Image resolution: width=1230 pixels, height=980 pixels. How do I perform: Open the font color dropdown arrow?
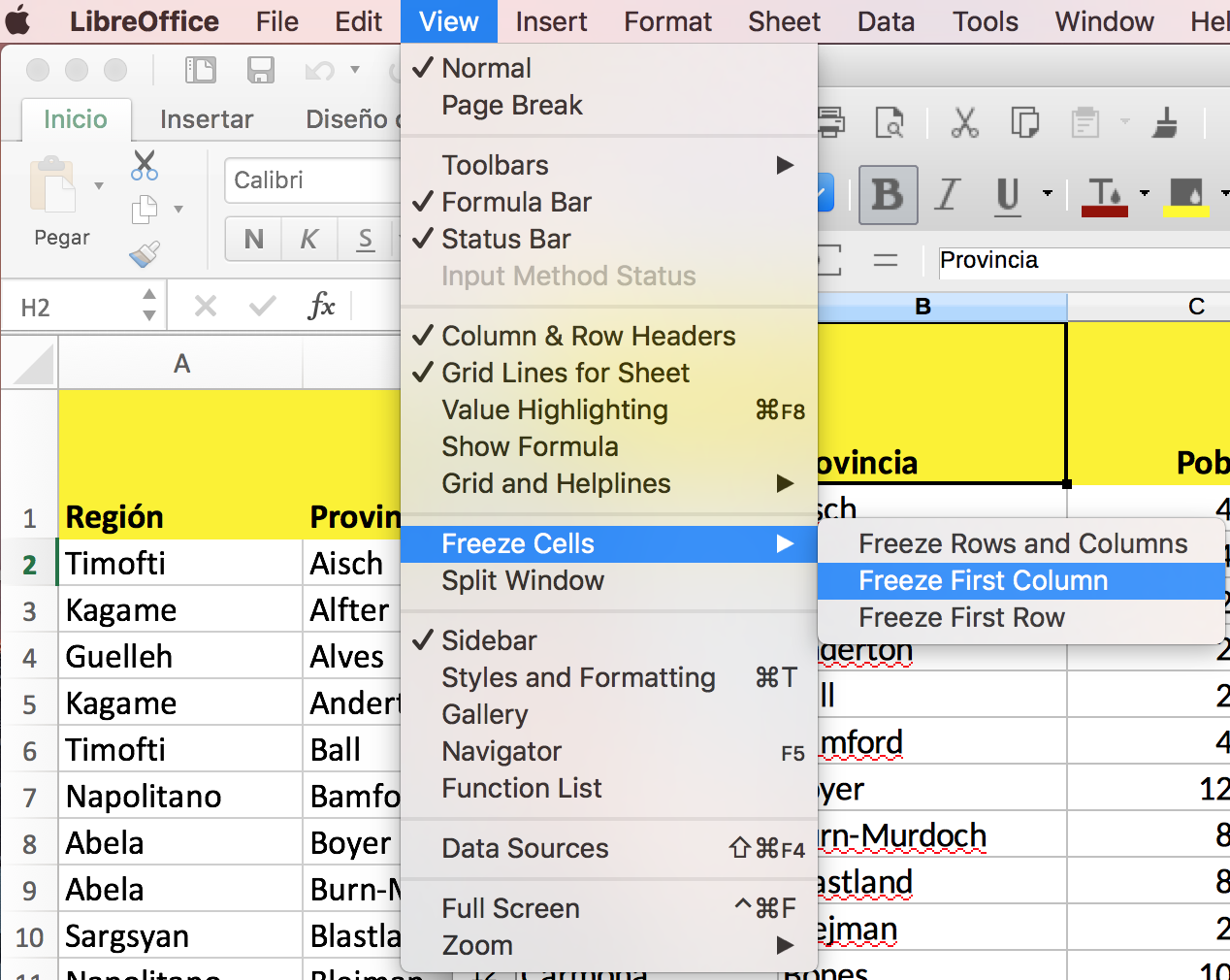point(1145,193)
